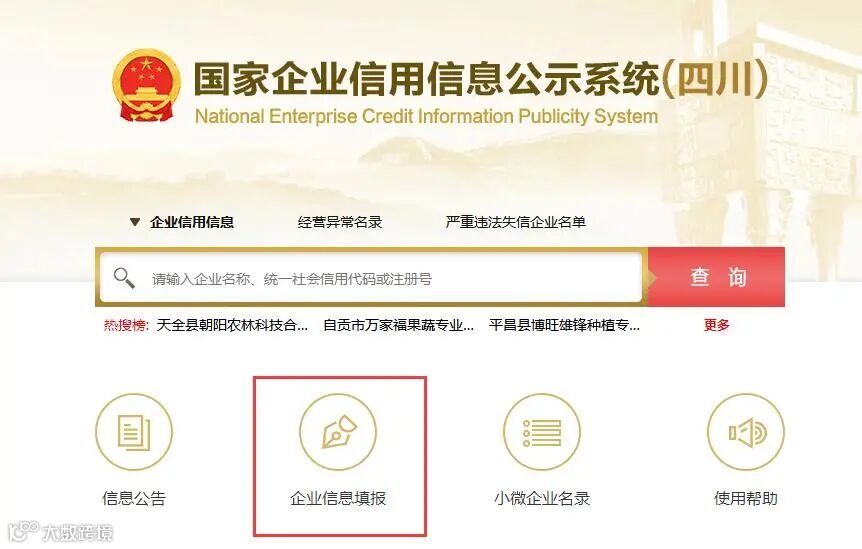The width and height of the screenshot is (862, 549).
Task: Click the national emblem logo
Action: click(146, 85)
